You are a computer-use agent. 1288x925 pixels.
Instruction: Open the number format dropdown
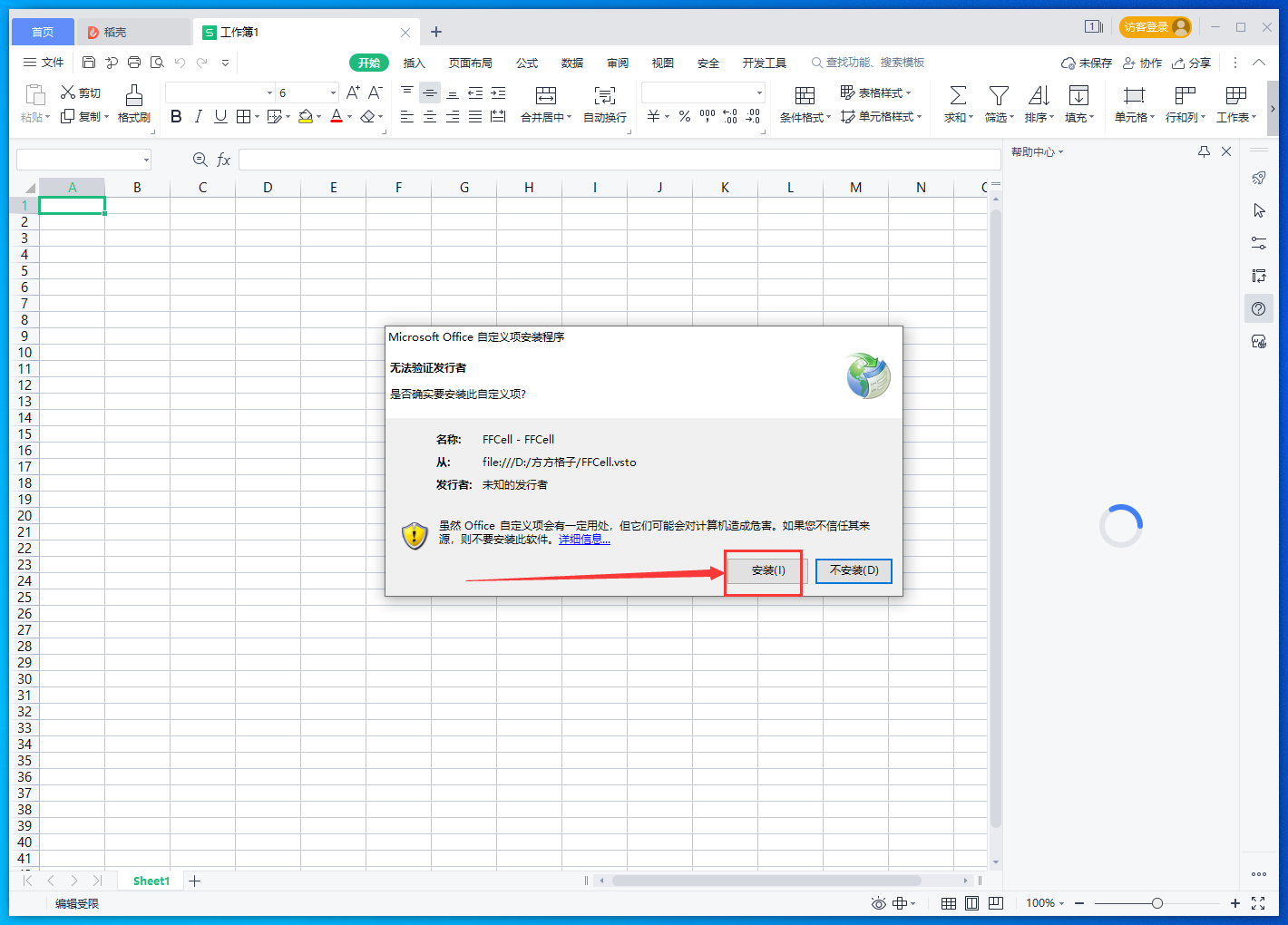pyautogui.click(x=759, y=92)
